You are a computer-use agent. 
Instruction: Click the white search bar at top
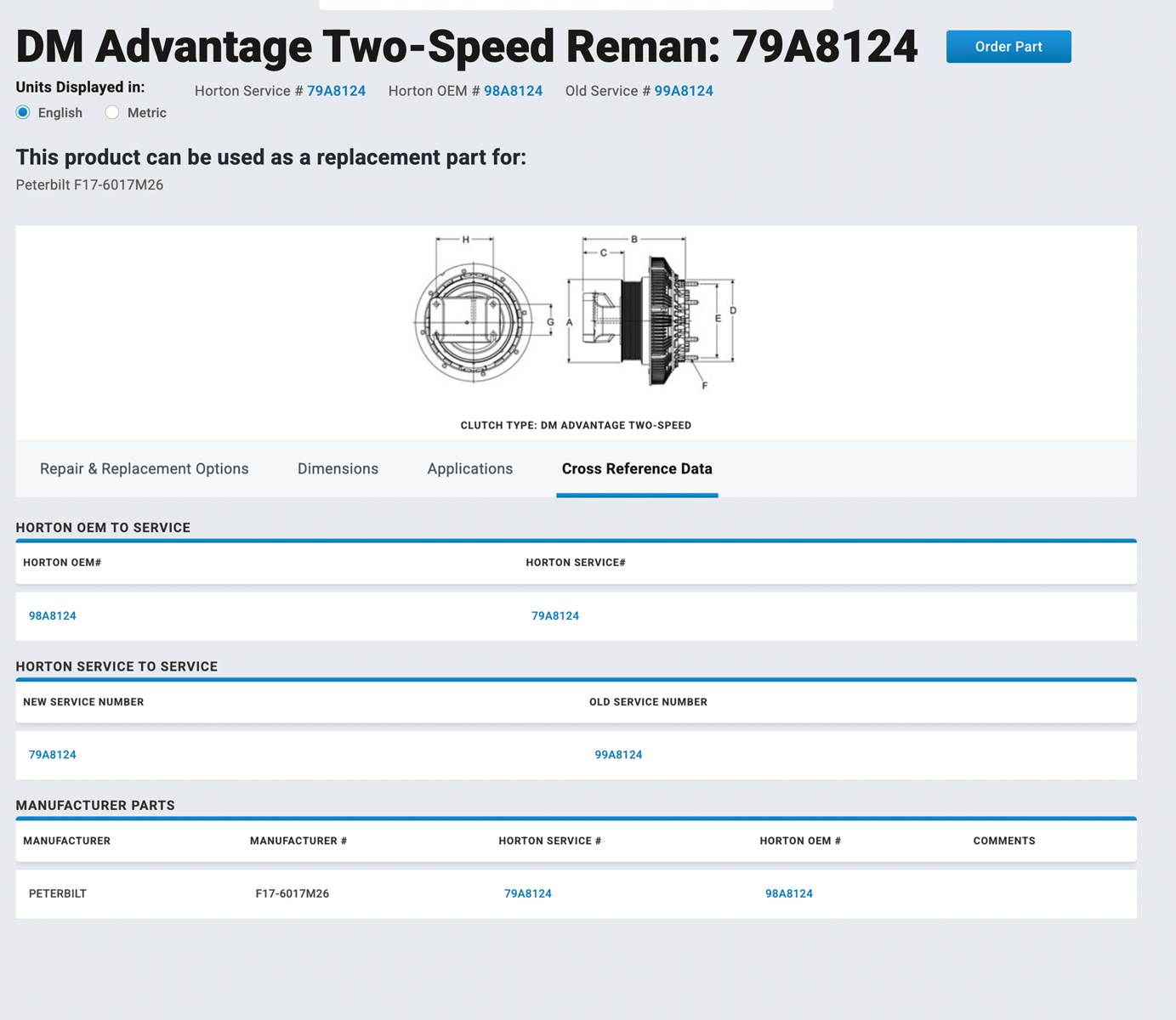coord(576,4)
